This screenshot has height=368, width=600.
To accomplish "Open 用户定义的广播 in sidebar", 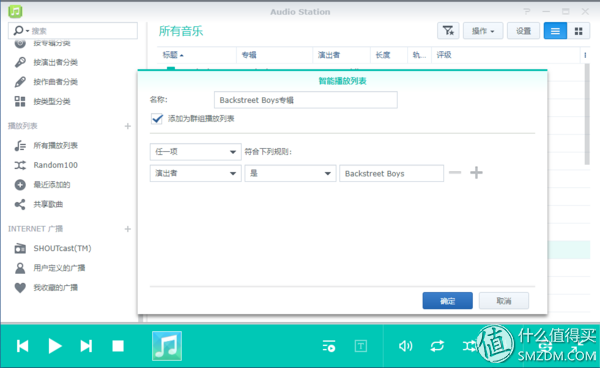I will [x=59, y=268].
